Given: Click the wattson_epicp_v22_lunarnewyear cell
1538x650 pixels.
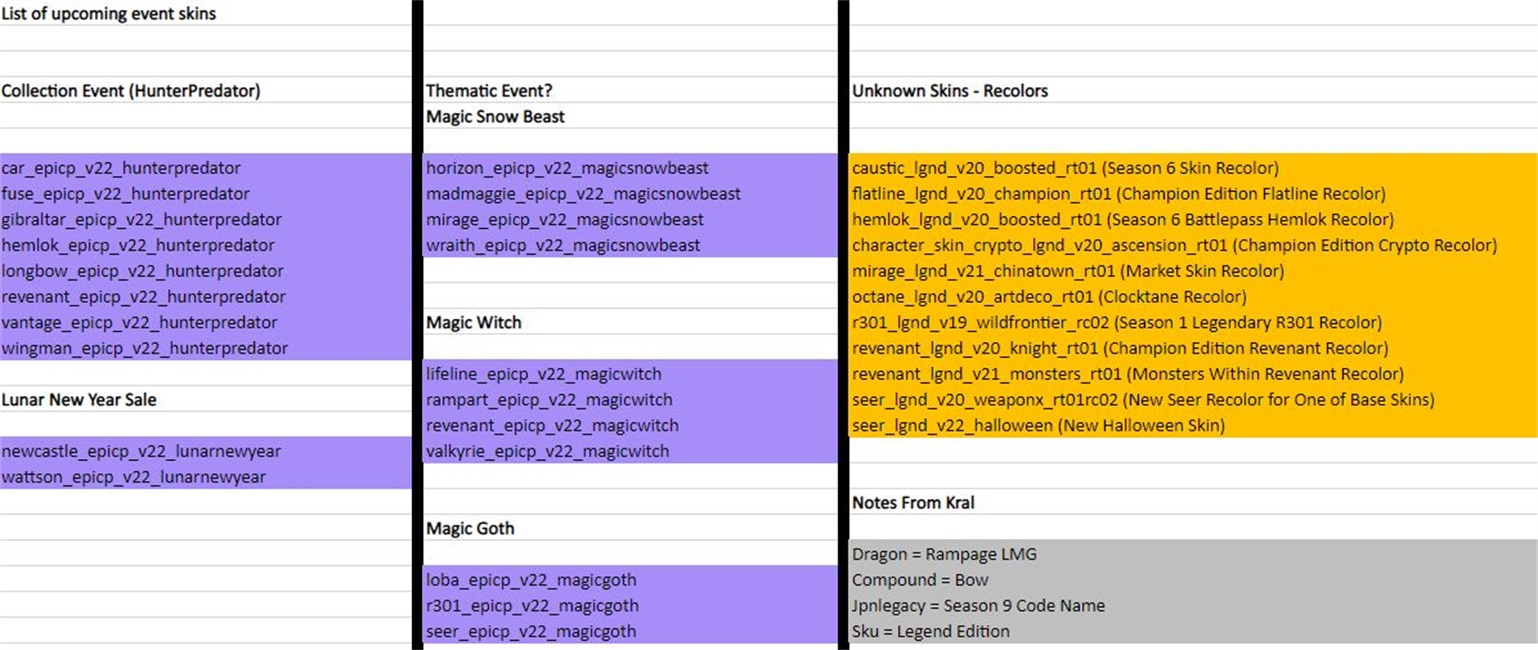Looking at the screenshot, I should (134, 477).
